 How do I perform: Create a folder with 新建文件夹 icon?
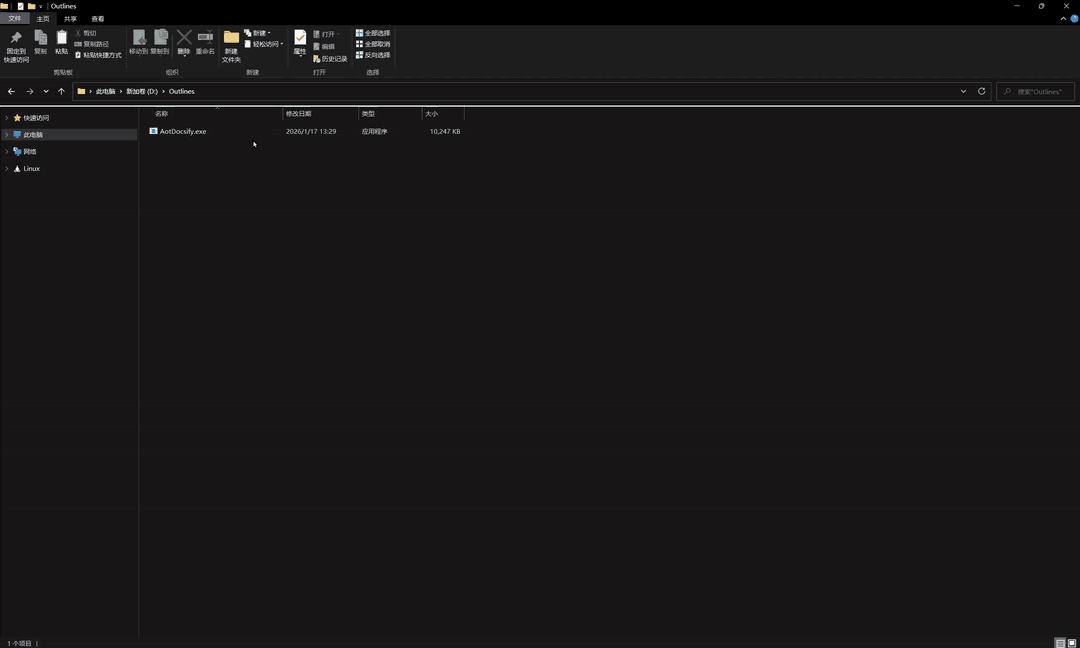[x=231, y=39]
